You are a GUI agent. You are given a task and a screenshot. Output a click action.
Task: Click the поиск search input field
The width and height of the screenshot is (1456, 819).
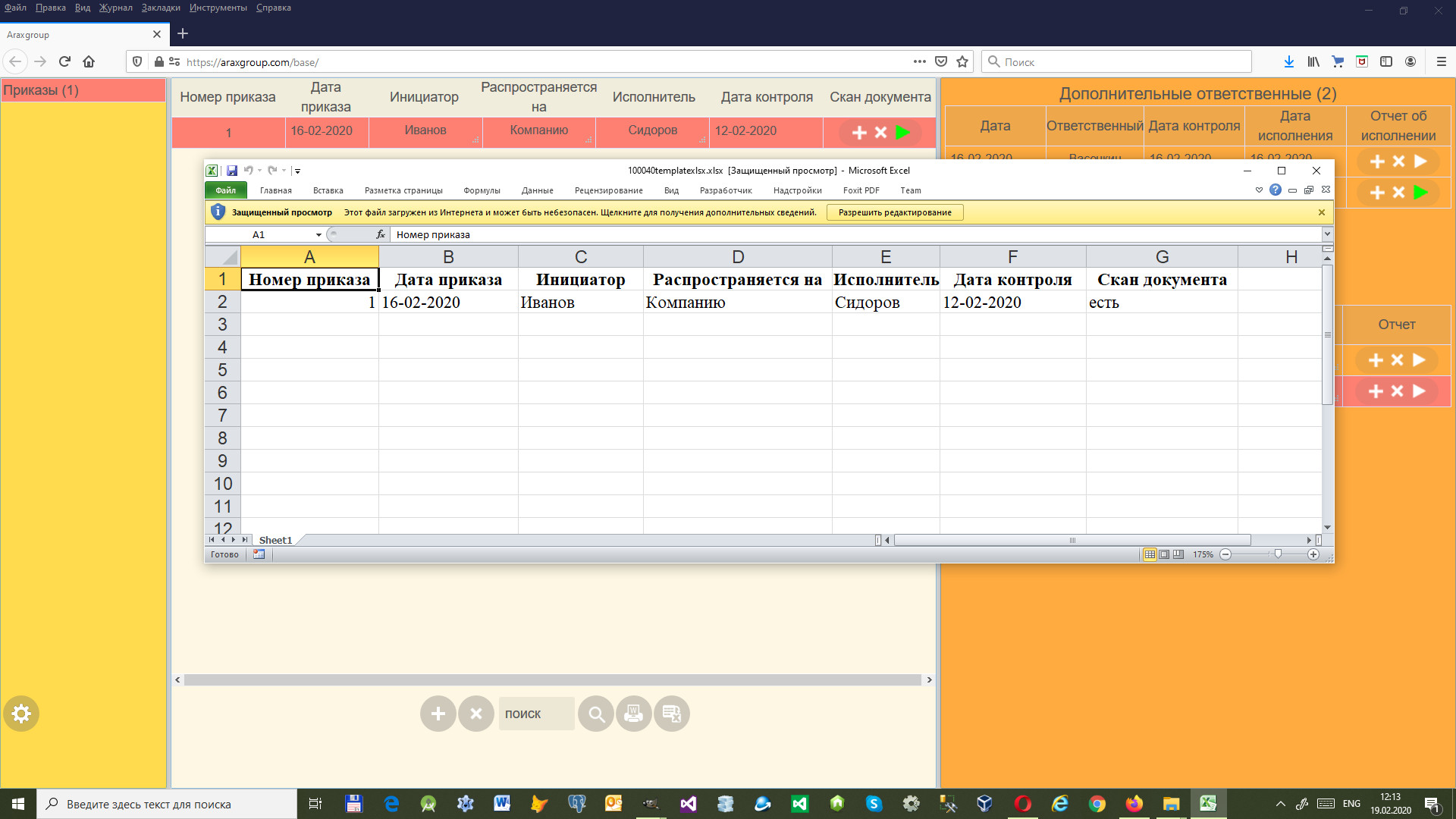[535, 714]
